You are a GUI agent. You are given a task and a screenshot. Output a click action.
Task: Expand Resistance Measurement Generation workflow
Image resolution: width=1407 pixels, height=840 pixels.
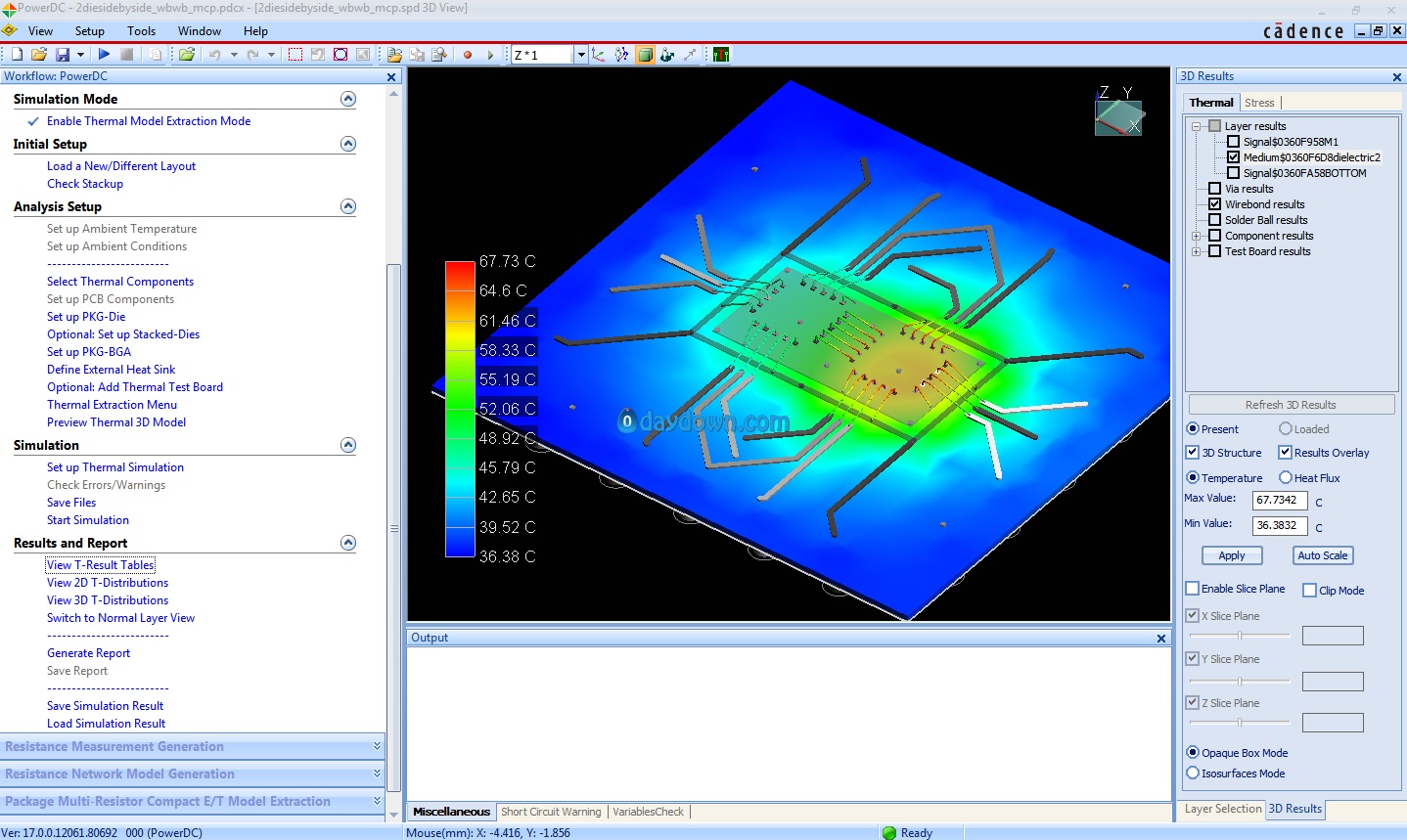[377, 746]
